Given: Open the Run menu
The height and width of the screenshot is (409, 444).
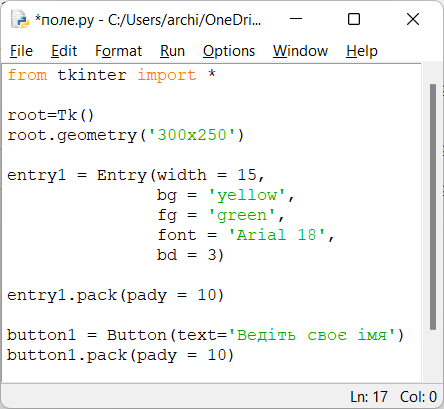Looking at the screenshot, I should point(172,51).
